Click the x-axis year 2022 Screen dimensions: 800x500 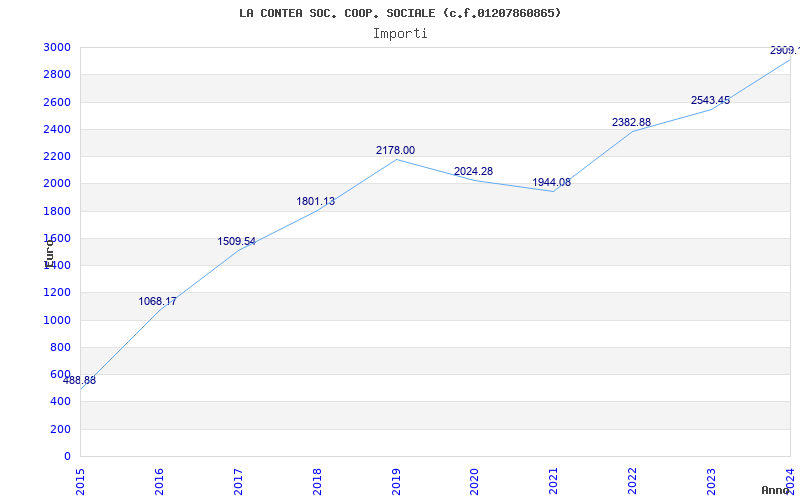pyautogui.click(x=633, y=482)
